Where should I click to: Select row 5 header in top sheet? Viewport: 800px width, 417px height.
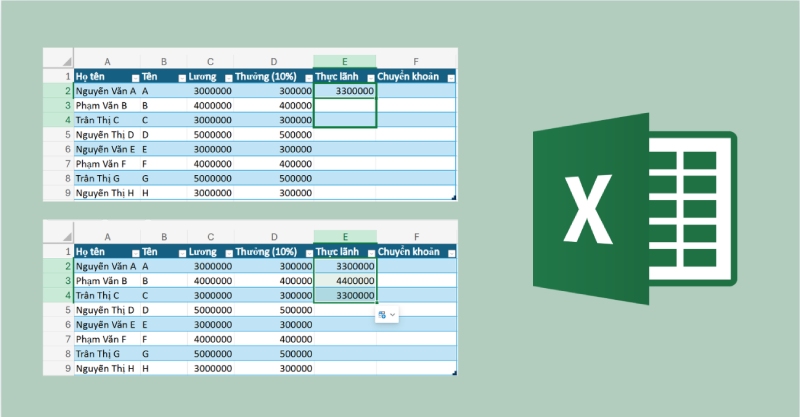tap(59, 135)
